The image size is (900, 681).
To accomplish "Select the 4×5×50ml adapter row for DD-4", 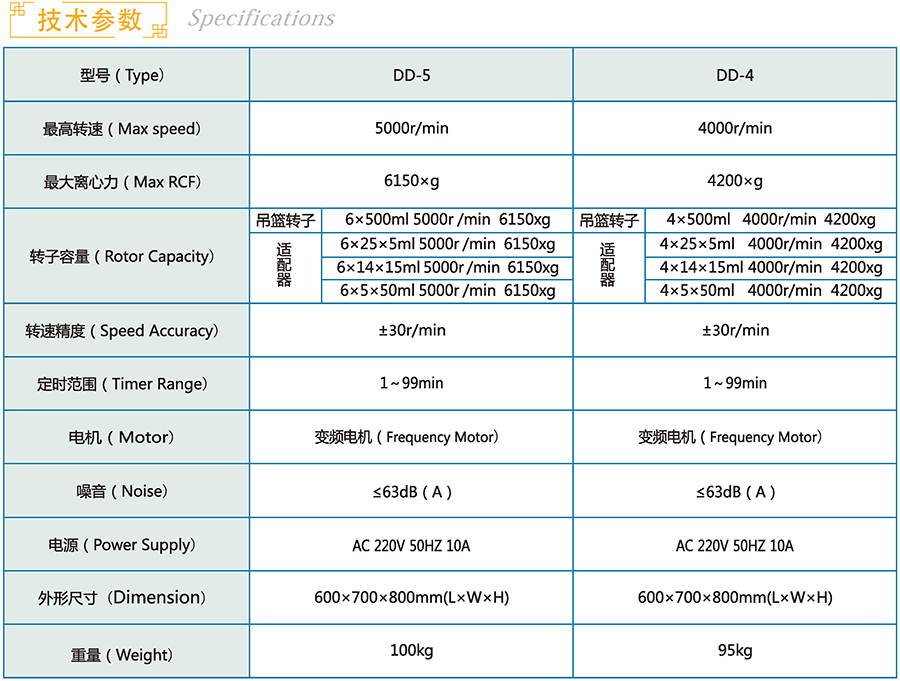I will point(770,291).
